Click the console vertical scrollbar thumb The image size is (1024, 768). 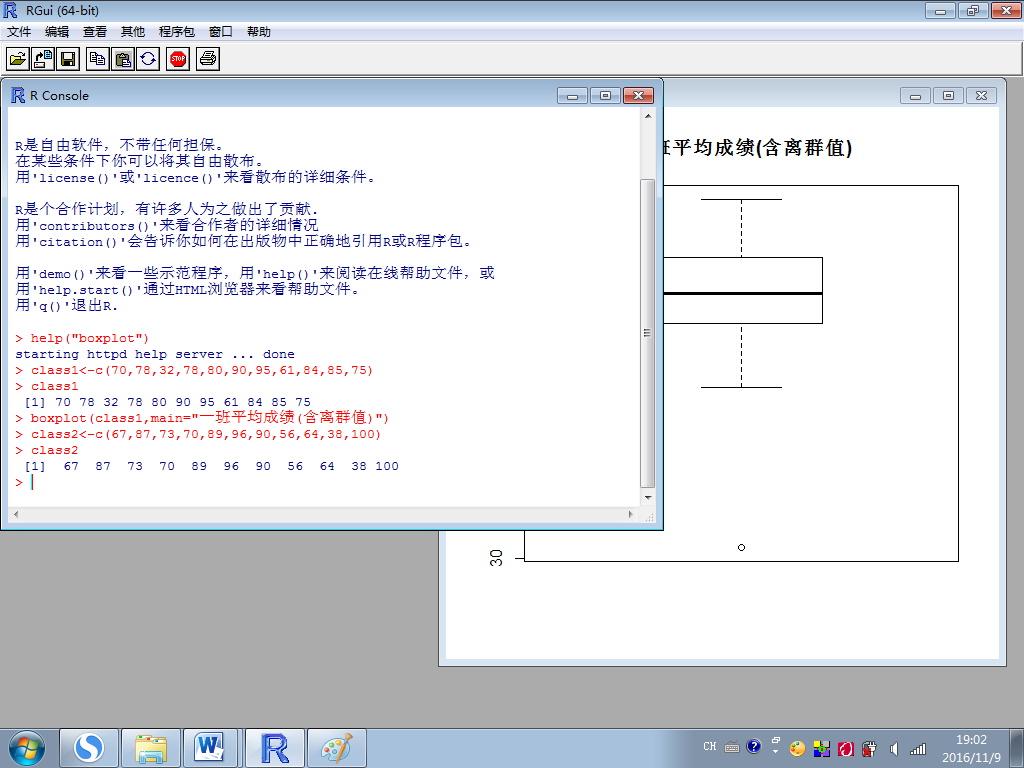pos(648,333)
